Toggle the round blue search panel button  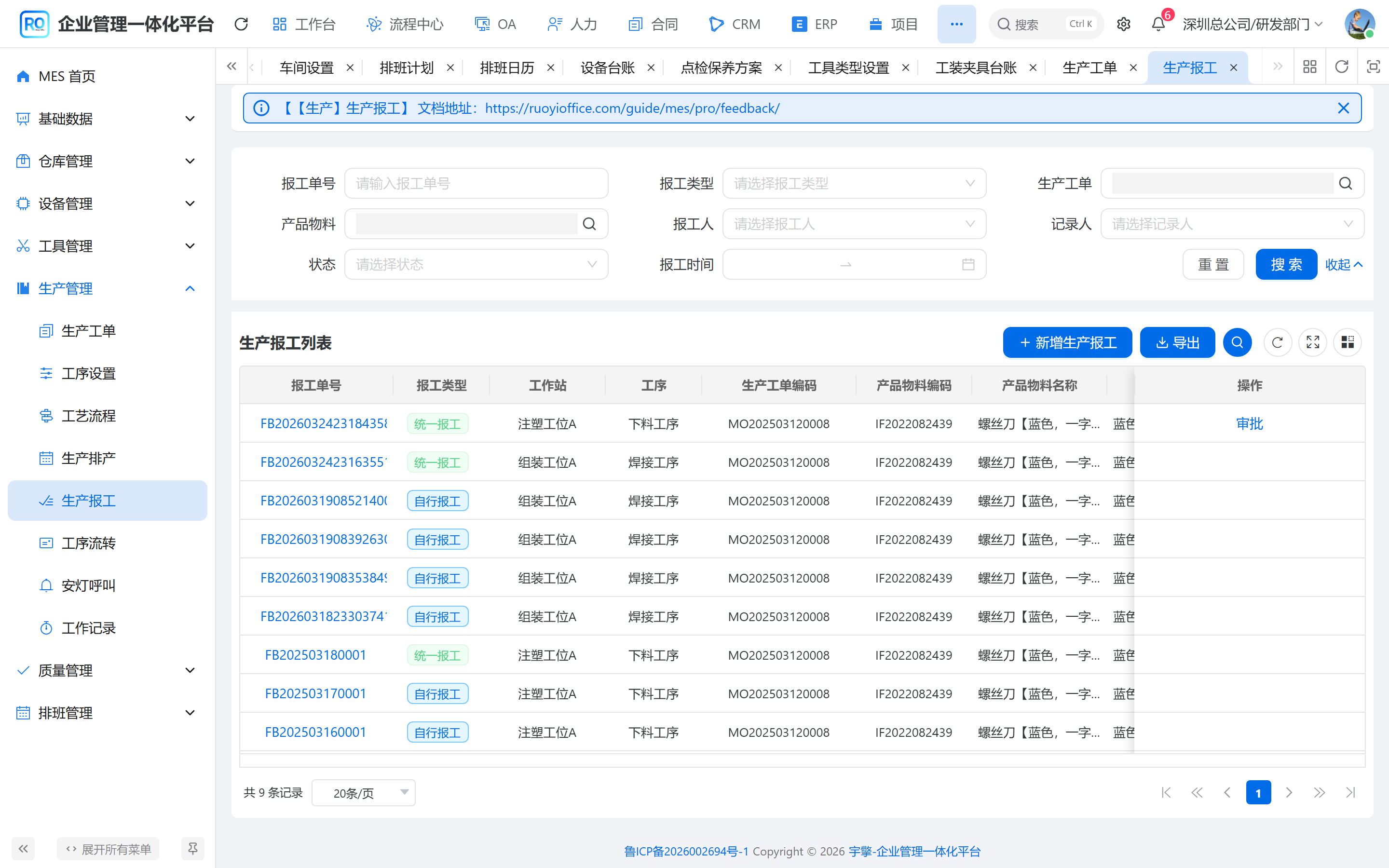pos(1237,343)
